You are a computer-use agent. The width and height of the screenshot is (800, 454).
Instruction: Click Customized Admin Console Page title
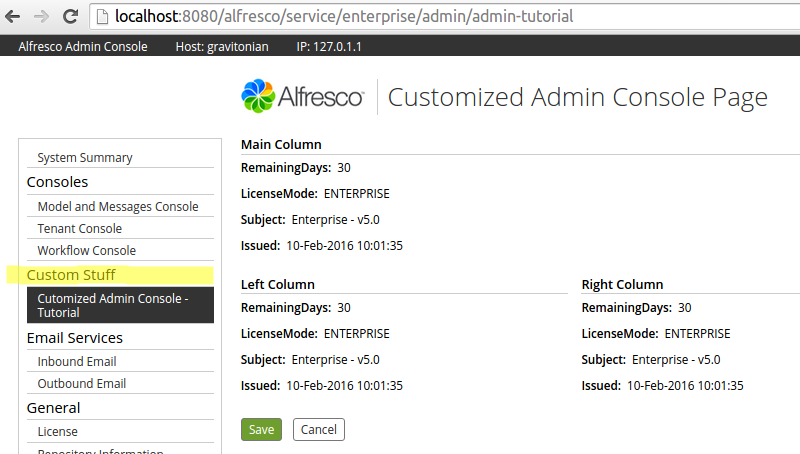578,97
